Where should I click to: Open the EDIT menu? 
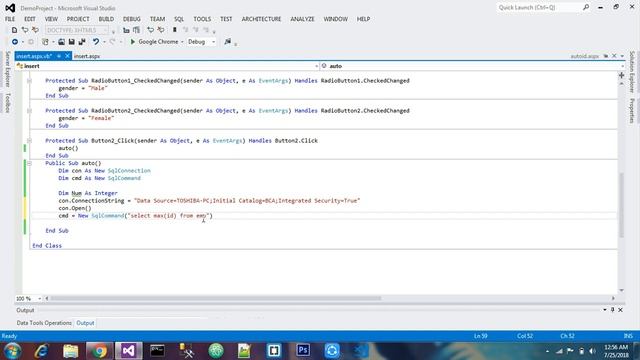(x=30, y=19)
